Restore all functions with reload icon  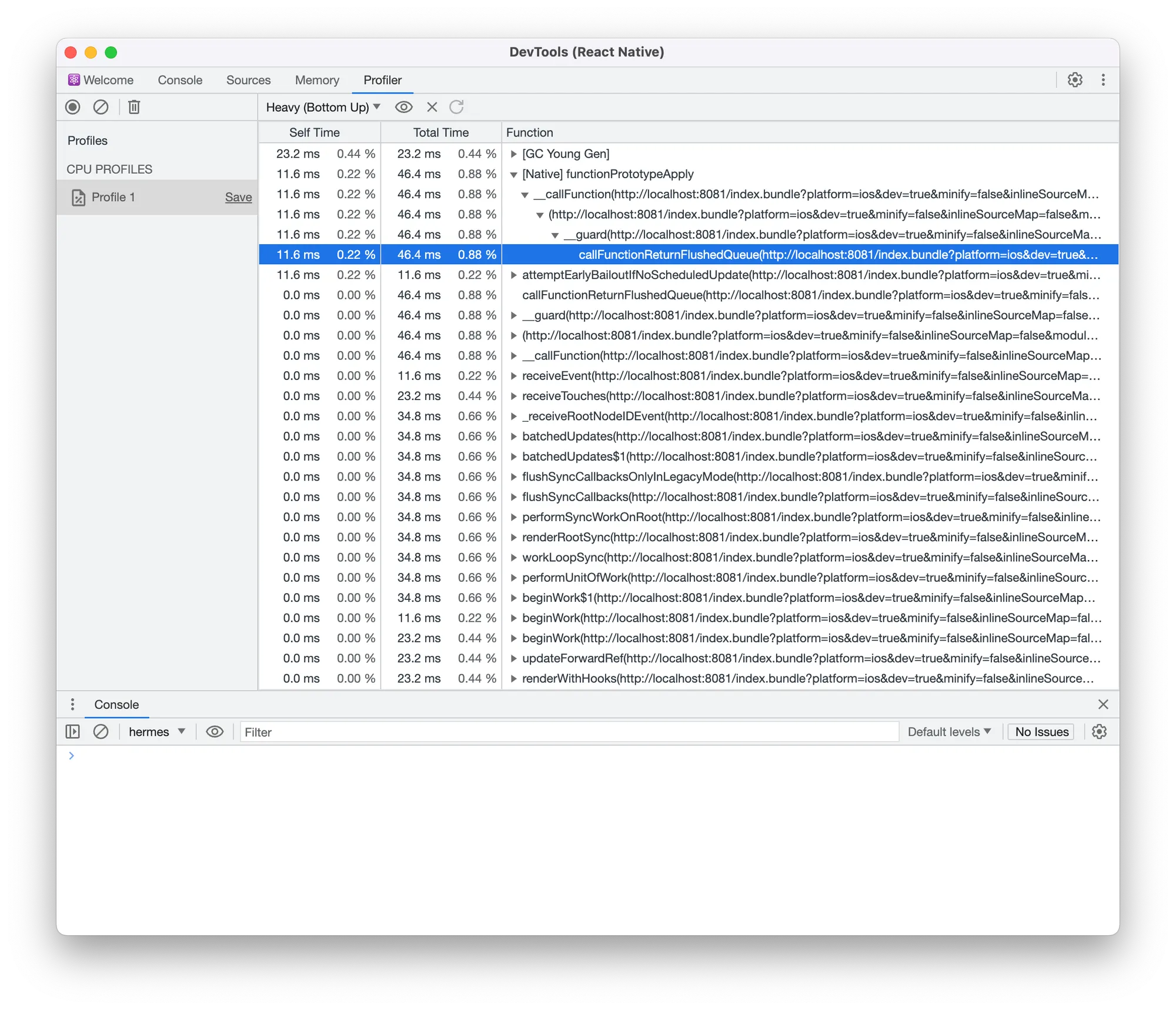[x=456, y=107]
